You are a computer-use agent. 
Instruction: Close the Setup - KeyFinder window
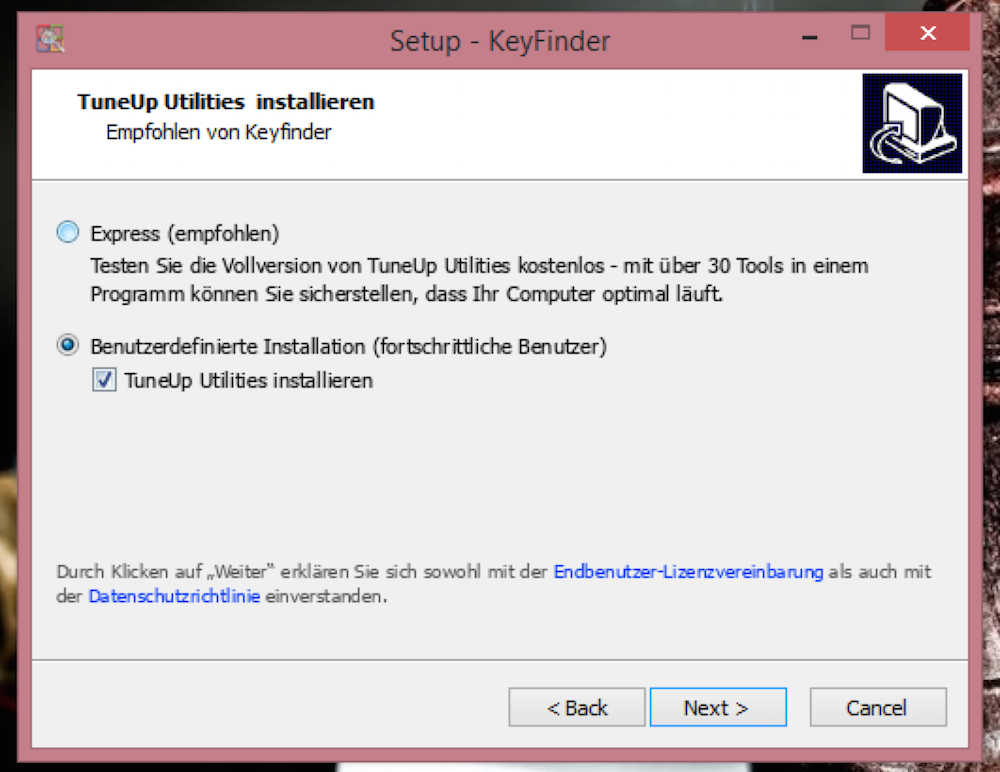point(928,33)
